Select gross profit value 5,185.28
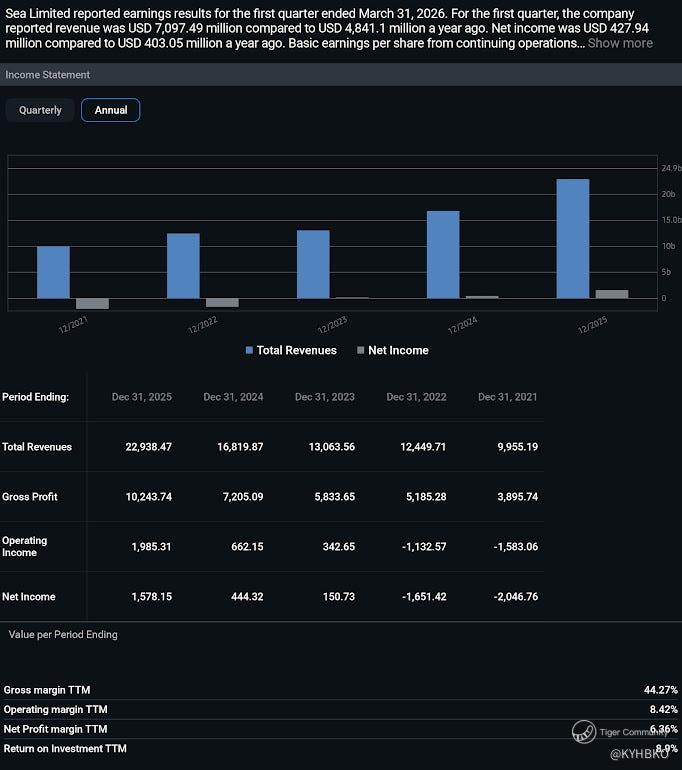This screenshot has height=770, width=682. [x=426, y=496]
